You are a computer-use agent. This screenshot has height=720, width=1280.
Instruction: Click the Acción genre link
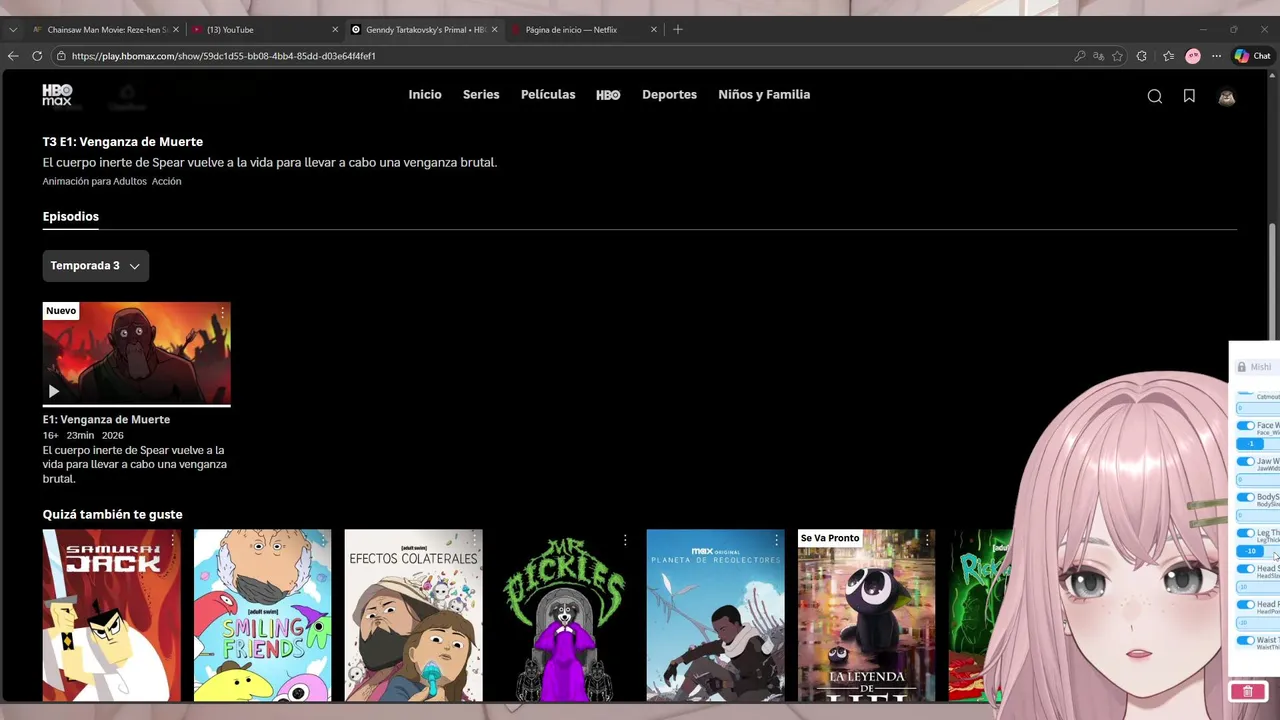[x=167, y=181]
